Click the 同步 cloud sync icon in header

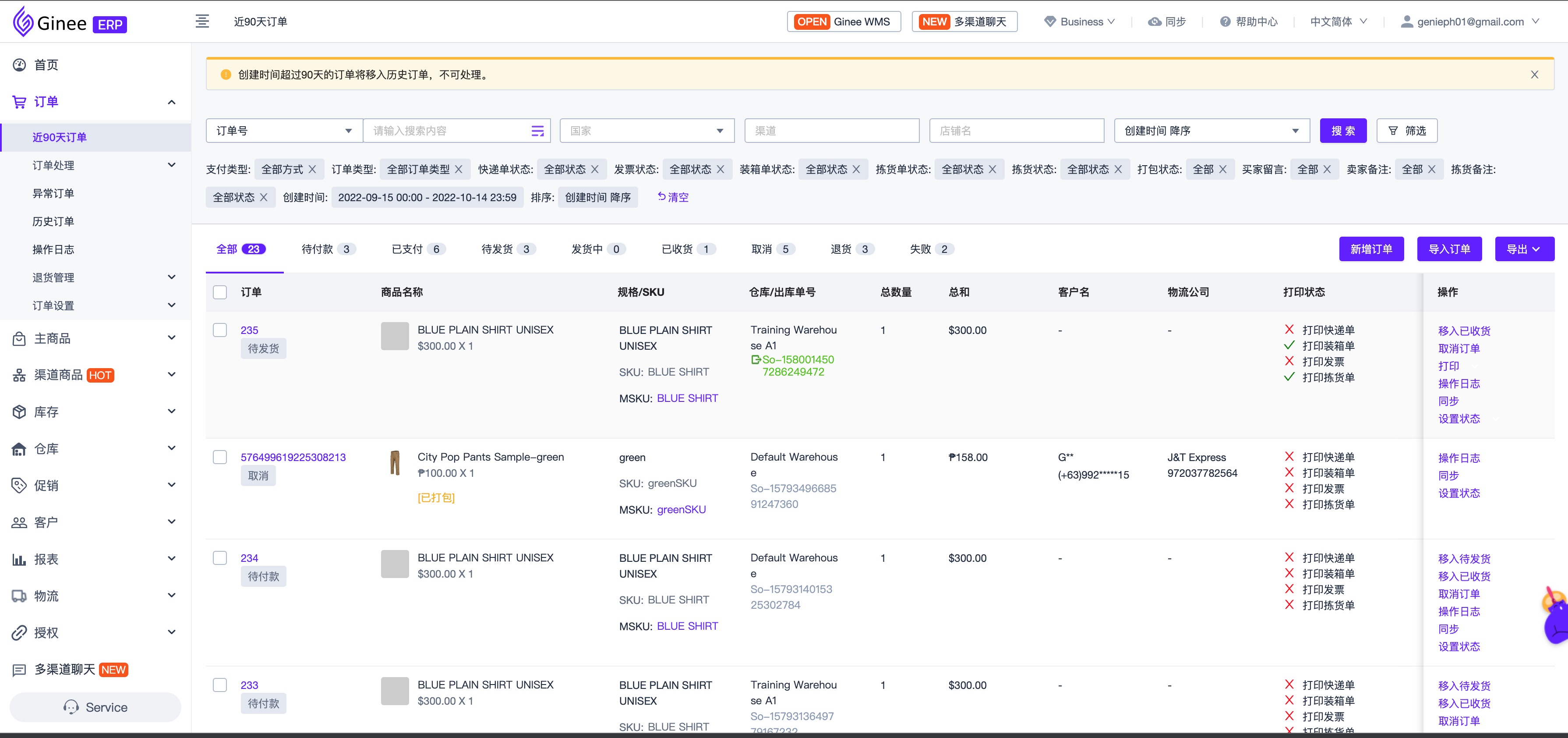coord(1154,22)
